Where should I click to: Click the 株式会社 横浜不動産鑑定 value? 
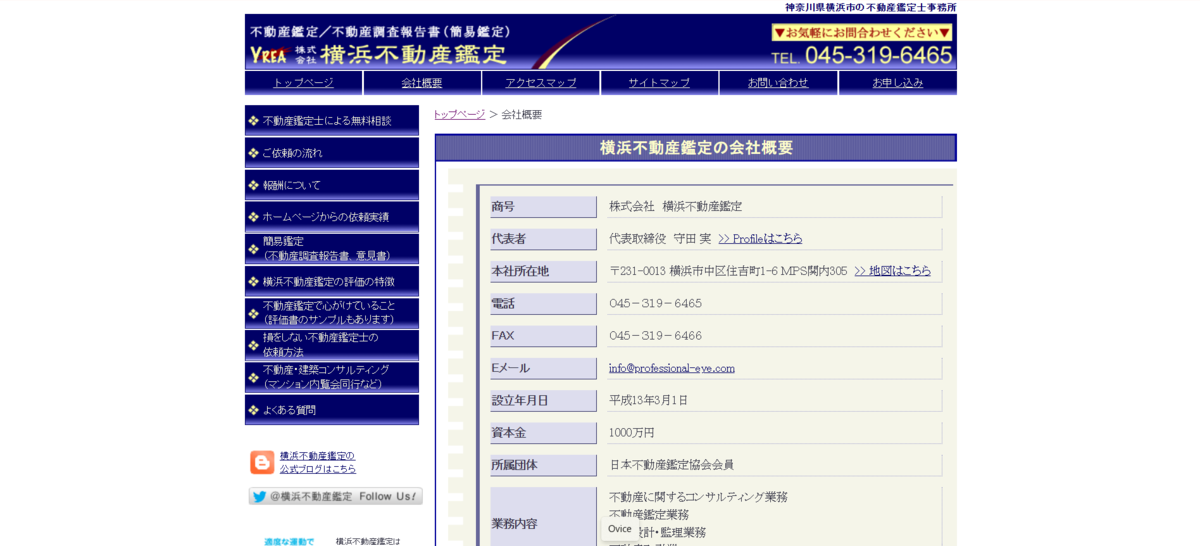(x=676, y=207)
